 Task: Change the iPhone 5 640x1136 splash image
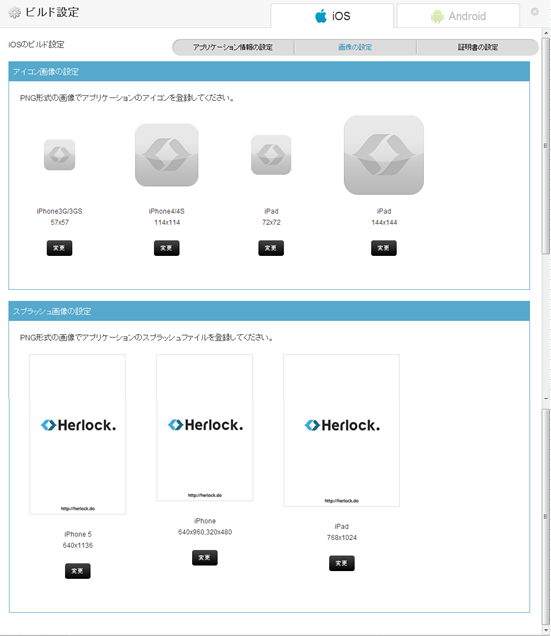coord(77,571)
